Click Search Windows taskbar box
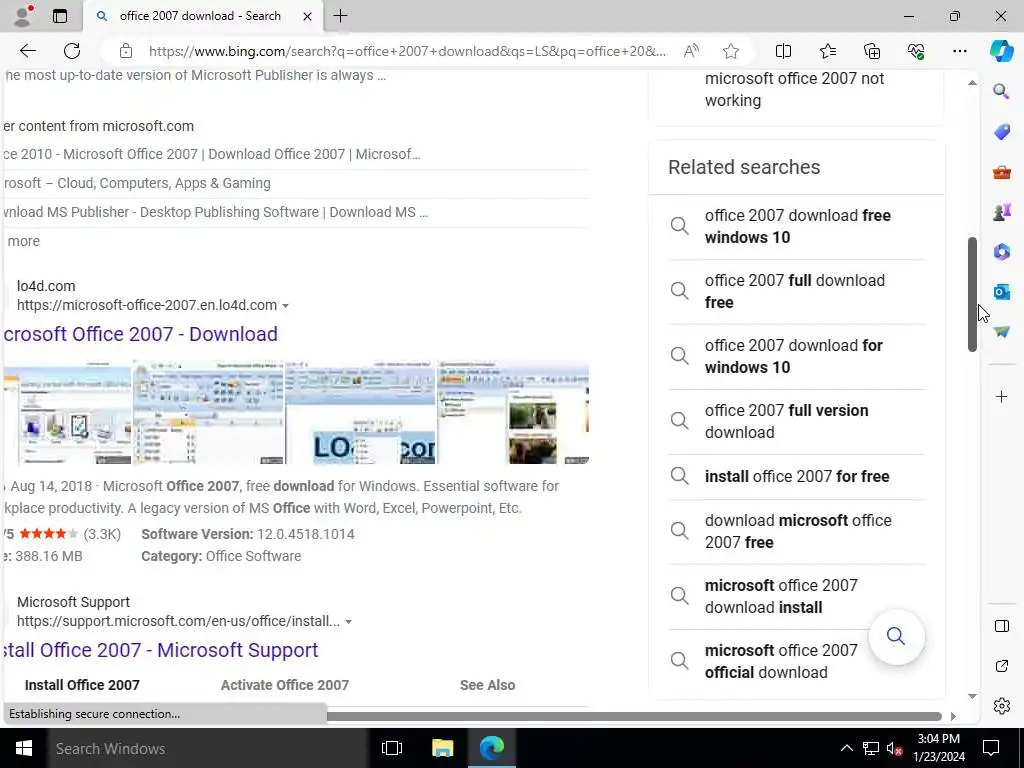 click(210, 748)
